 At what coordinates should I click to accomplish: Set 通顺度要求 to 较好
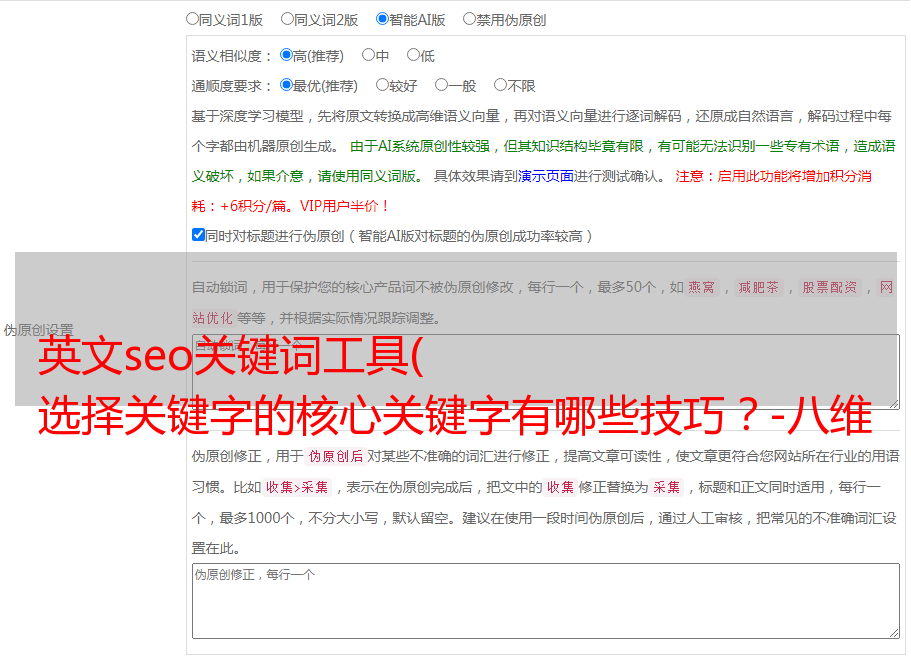coord(382,85)
